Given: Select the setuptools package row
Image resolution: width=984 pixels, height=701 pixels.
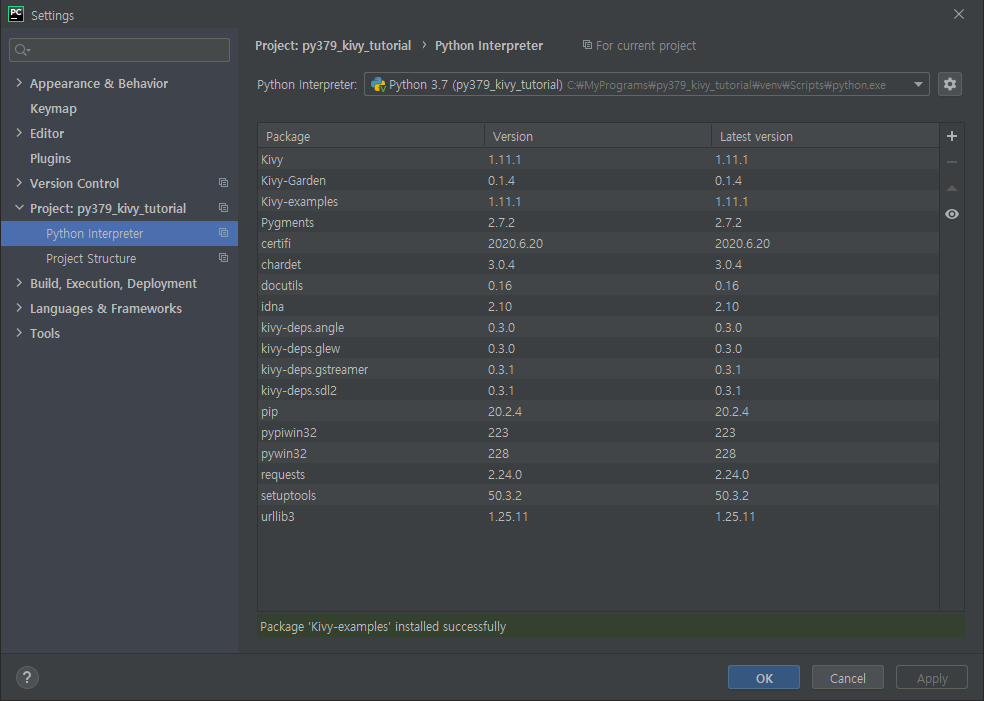Looking at the screenshot, I should point(598,496).
